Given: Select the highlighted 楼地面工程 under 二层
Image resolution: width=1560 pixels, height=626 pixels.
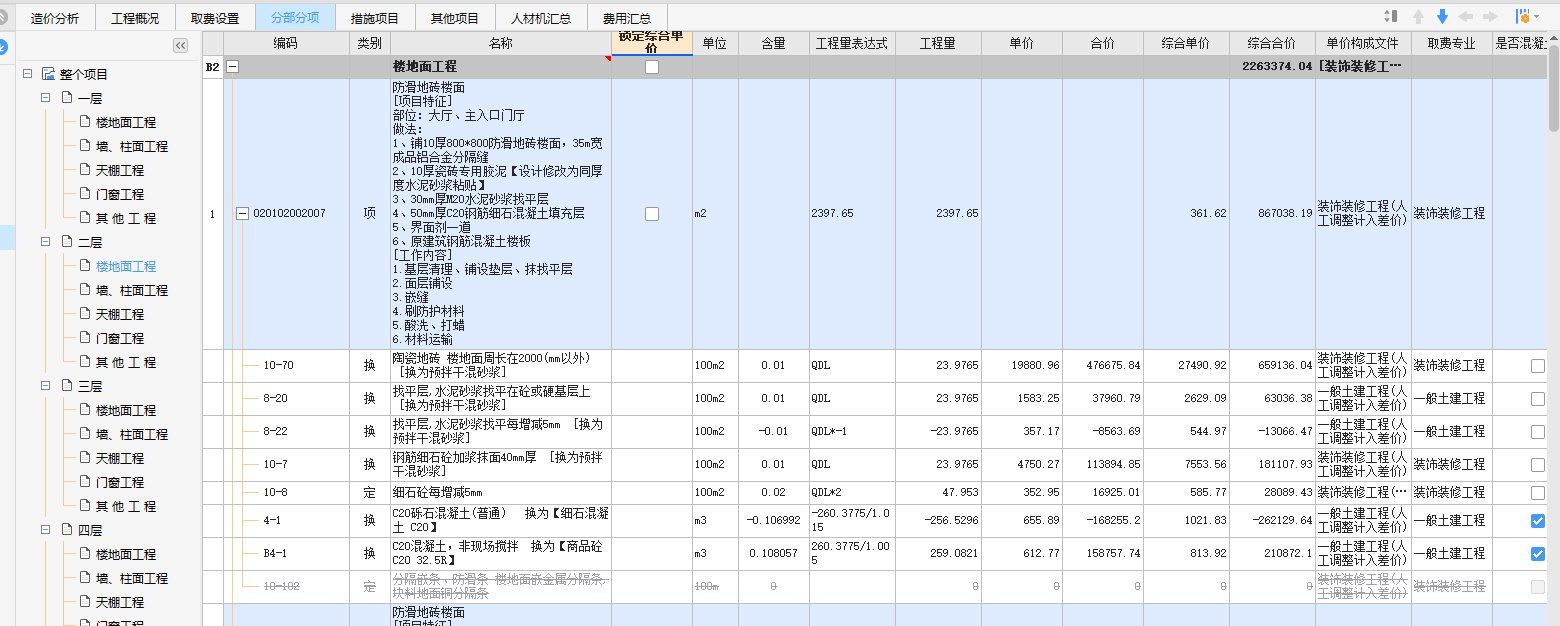Looking at the screenshot, I should point(126,266).
